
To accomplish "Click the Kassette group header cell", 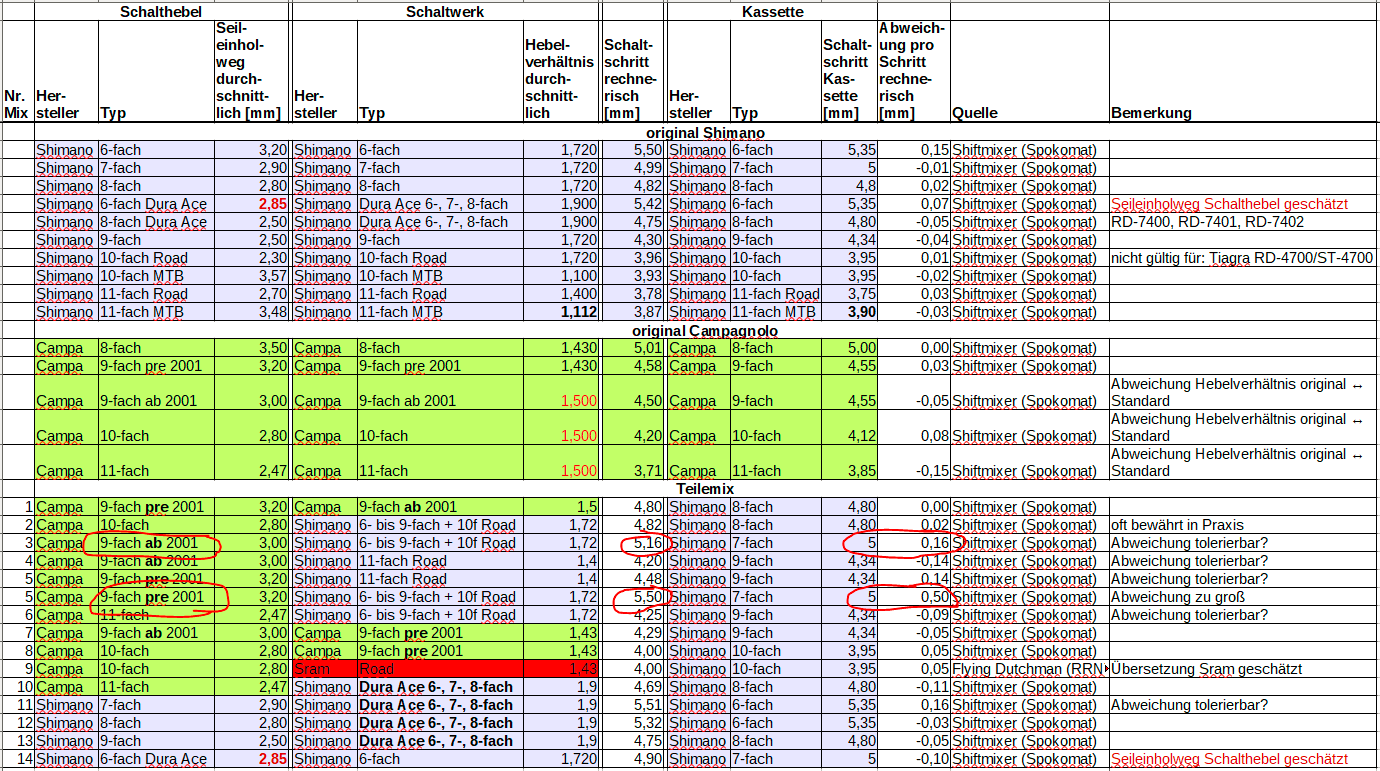I will tap(772, 11).
